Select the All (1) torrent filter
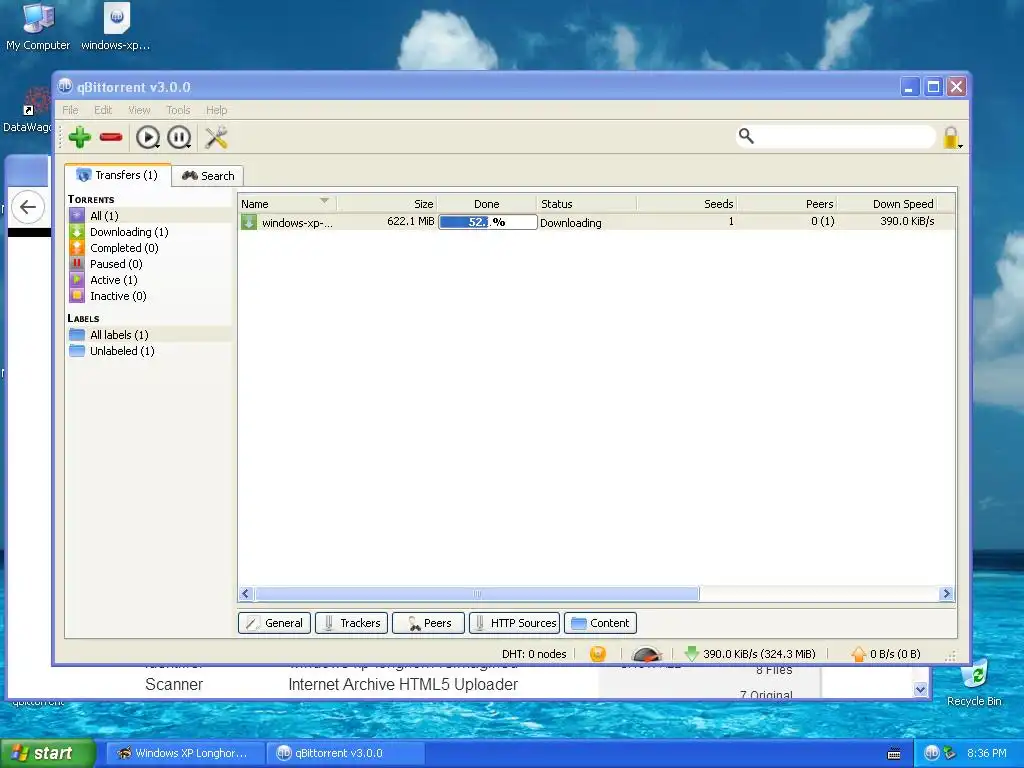 coord(149,216)
